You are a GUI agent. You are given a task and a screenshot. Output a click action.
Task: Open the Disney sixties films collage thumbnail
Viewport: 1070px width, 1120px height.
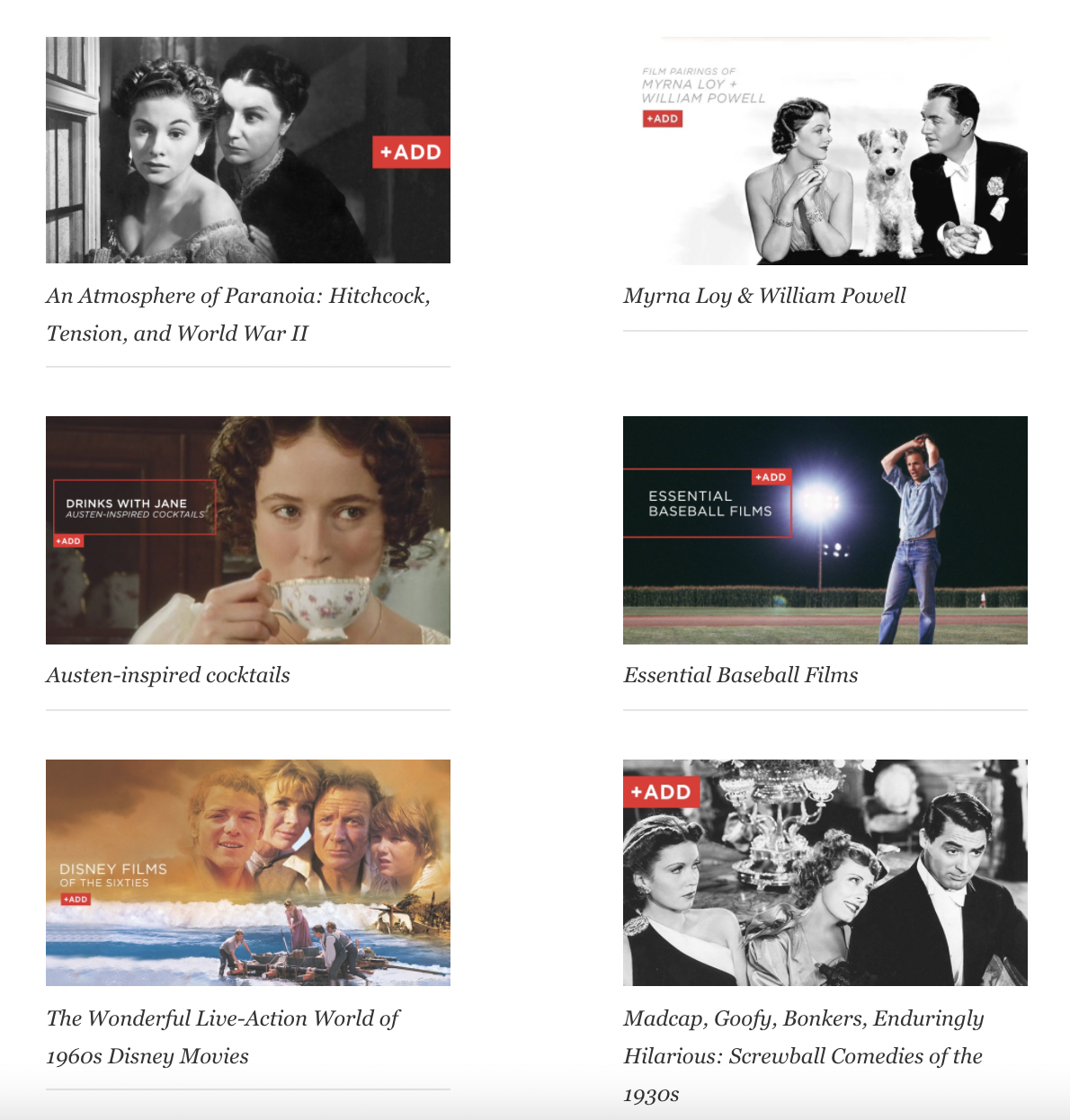point(248,873)
